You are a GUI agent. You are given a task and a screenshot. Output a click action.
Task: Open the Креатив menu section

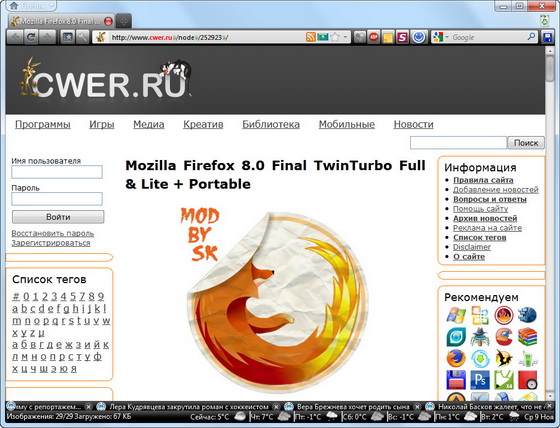203,124
